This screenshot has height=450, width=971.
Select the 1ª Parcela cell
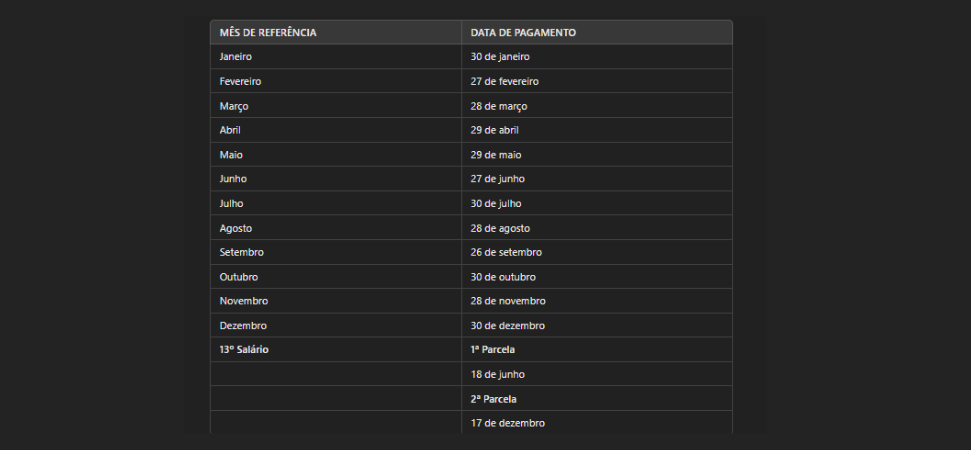pyautogui.click(x=492, y=350)
